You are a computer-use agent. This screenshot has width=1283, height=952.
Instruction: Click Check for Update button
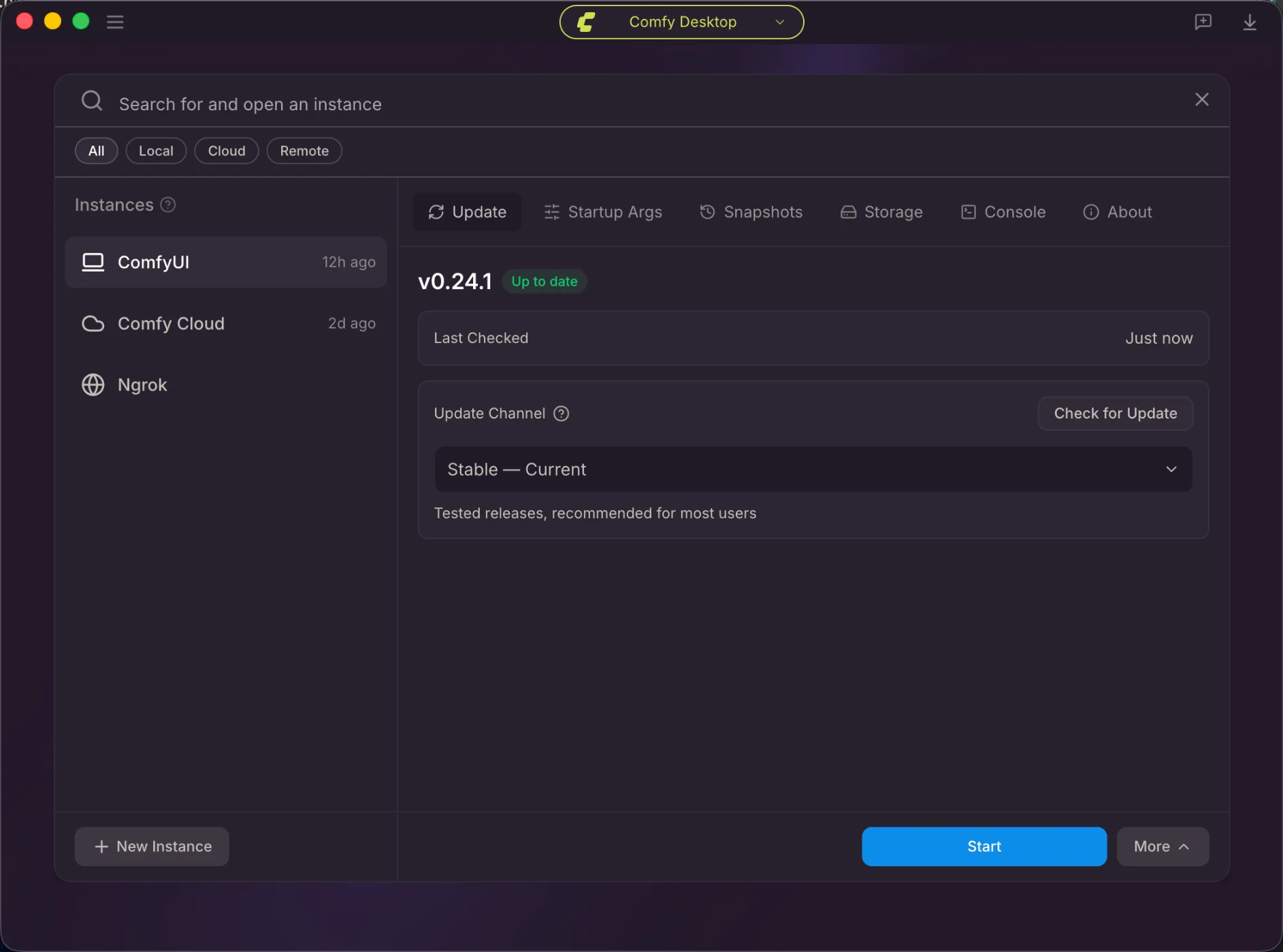pos(1116,413)
